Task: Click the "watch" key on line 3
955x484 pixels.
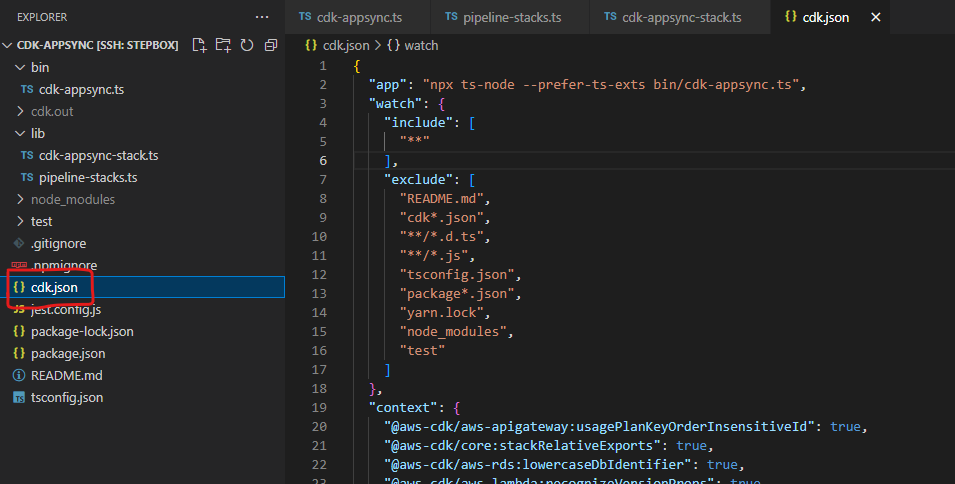Action: 395,103
